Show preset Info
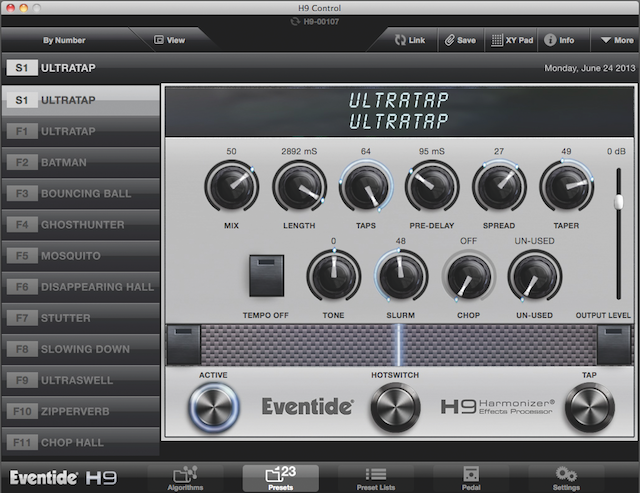 [x=559, y=40]
